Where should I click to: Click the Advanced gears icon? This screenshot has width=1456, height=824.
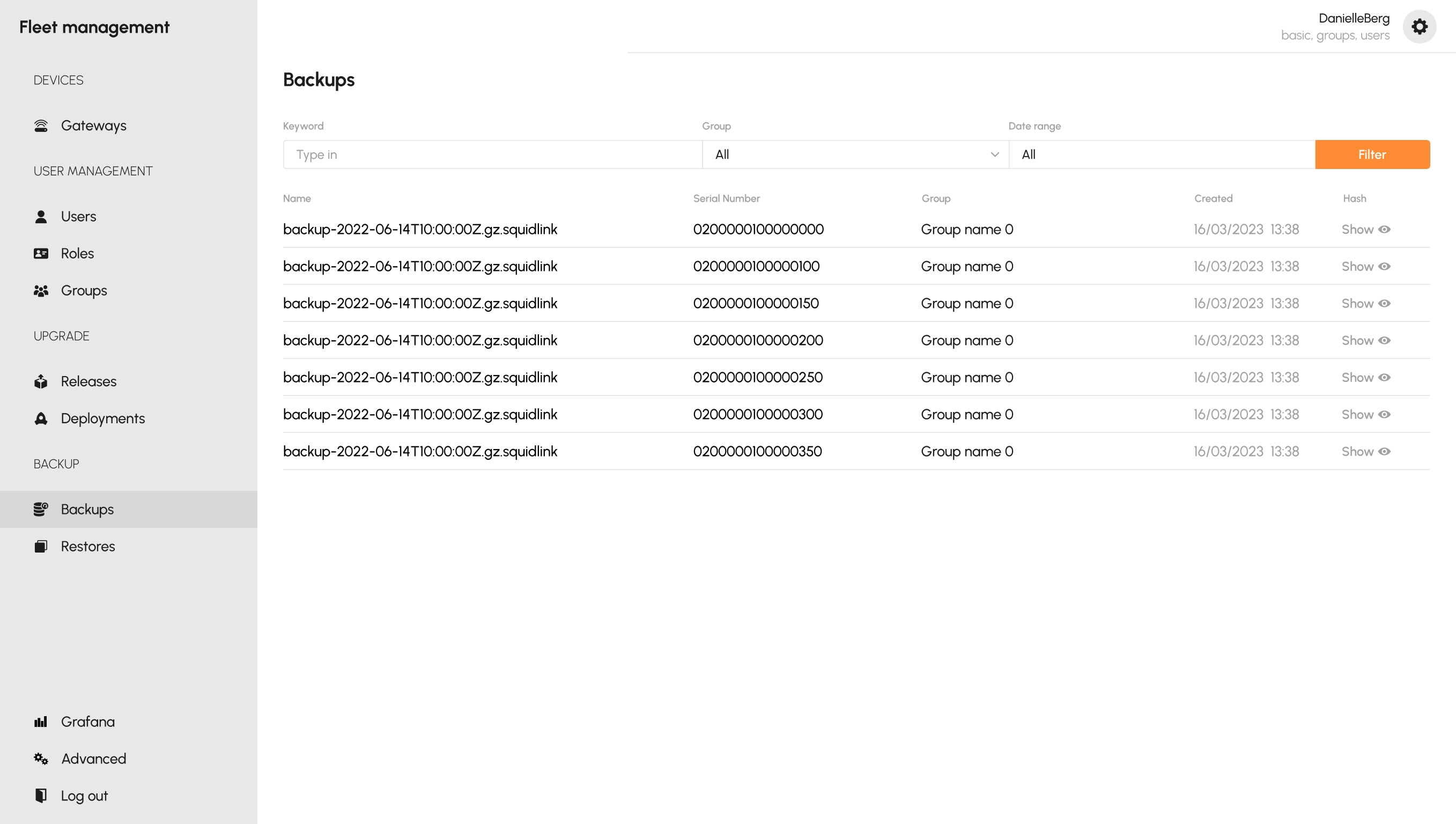tap(41, 759)
